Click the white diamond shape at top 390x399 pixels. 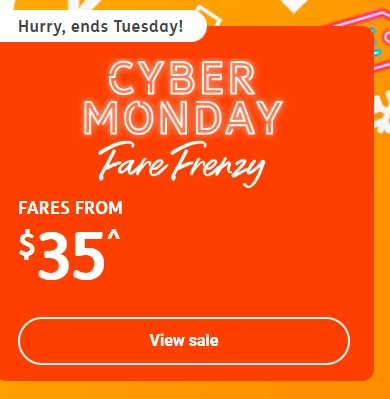(x=294, y=6)
